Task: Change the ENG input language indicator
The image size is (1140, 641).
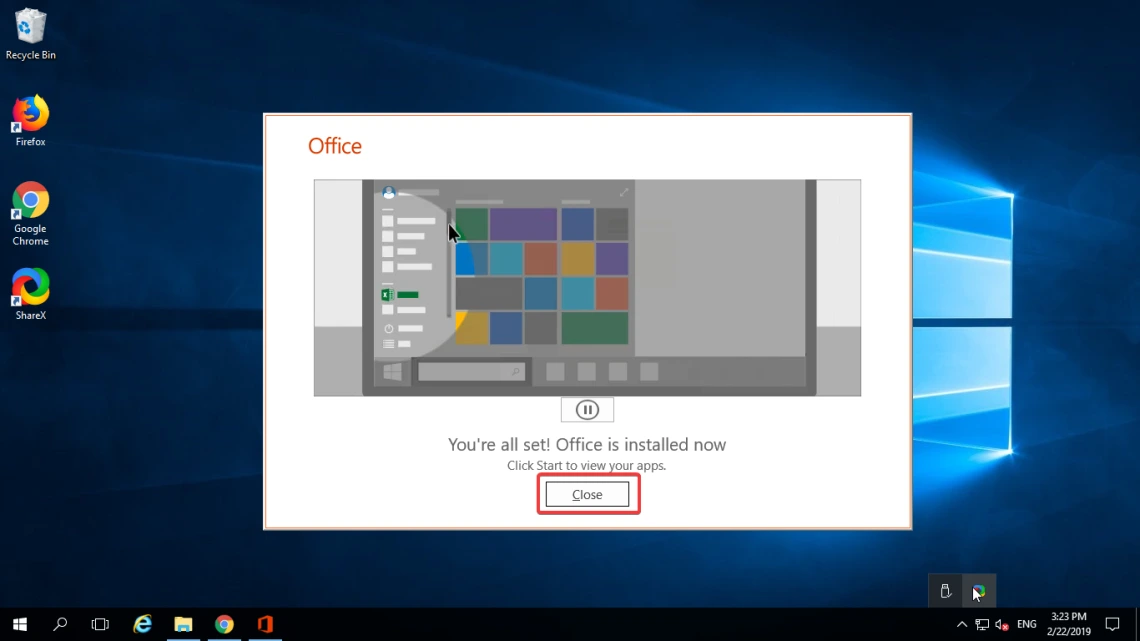Action: coord(1027,624)
